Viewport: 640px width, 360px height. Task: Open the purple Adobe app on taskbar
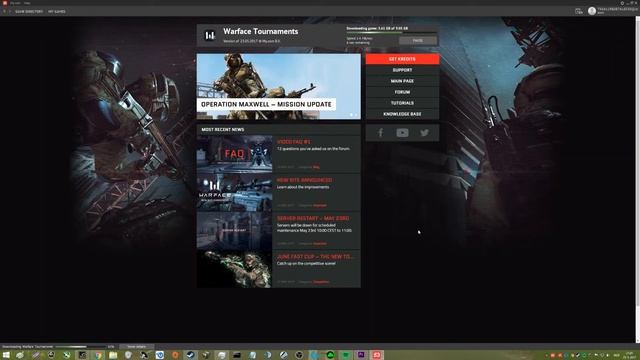(x=361, y=355)
